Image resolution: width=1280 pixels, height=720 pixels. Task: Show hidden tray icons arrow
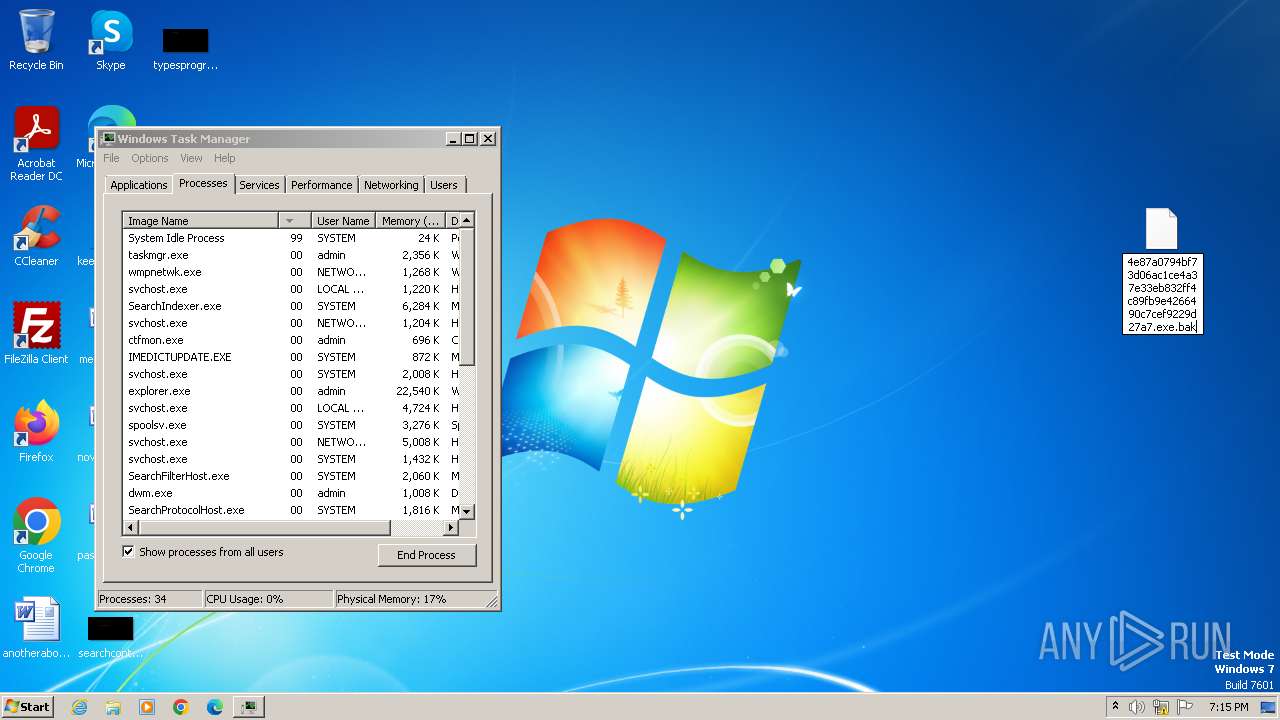1115,707
